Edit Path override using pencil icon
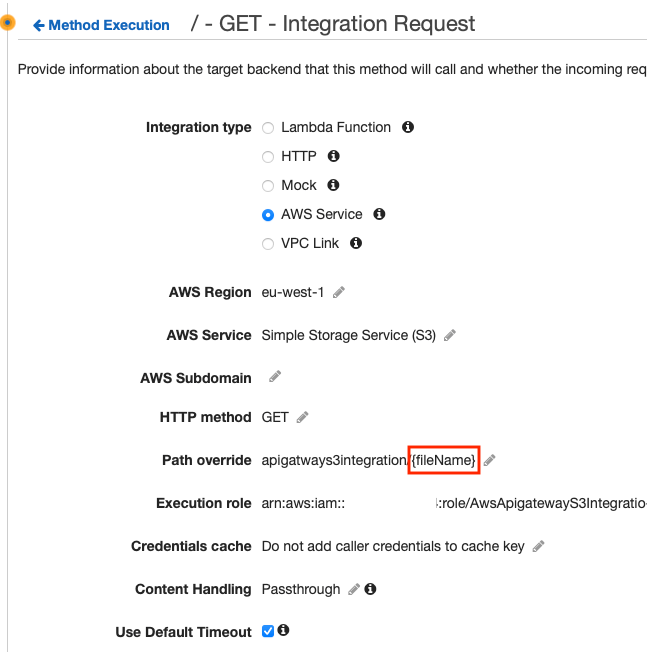 tap(490, 460)
